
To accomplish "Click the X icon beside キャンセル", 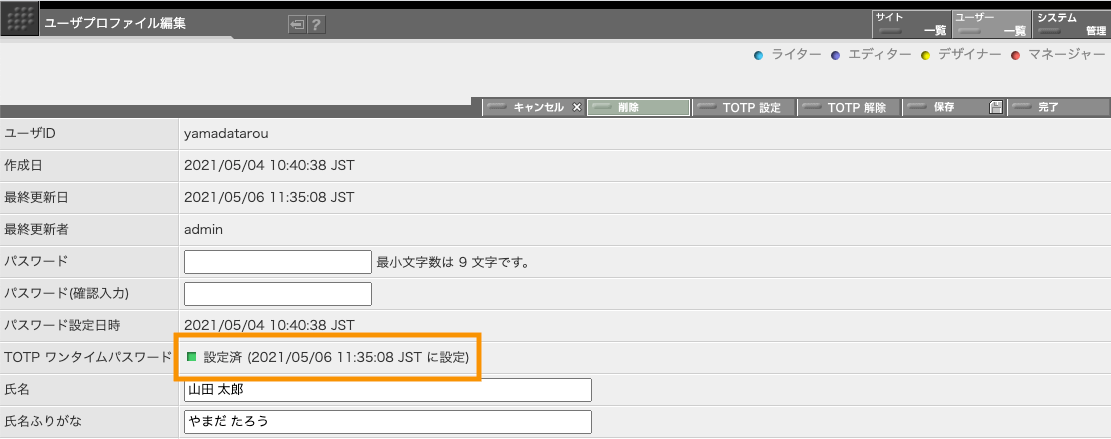I will pyautogui.click(x=576, y=108).
